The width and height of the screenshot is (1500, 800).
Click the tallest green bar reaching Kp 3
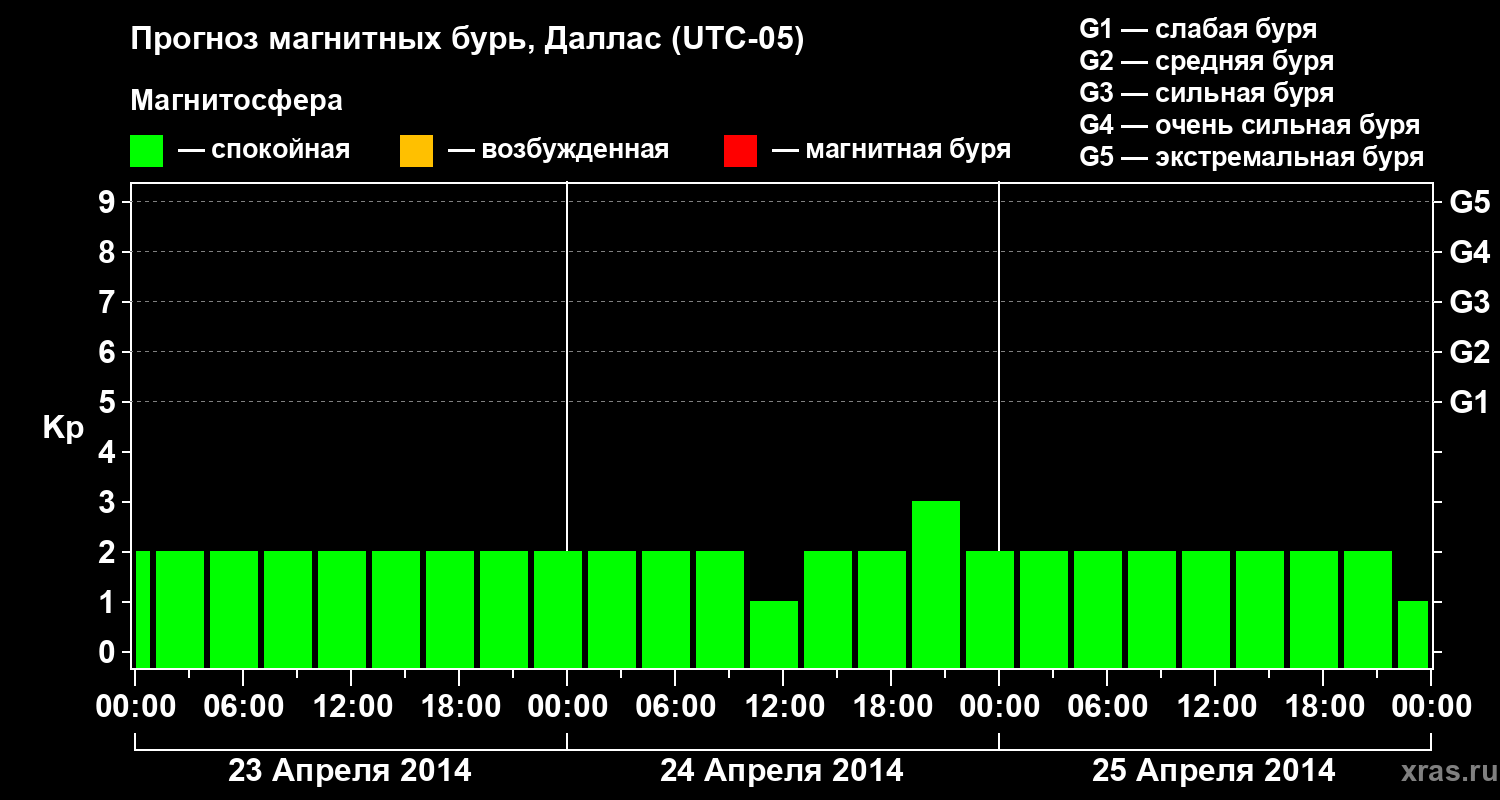click(x=936, y=584)
